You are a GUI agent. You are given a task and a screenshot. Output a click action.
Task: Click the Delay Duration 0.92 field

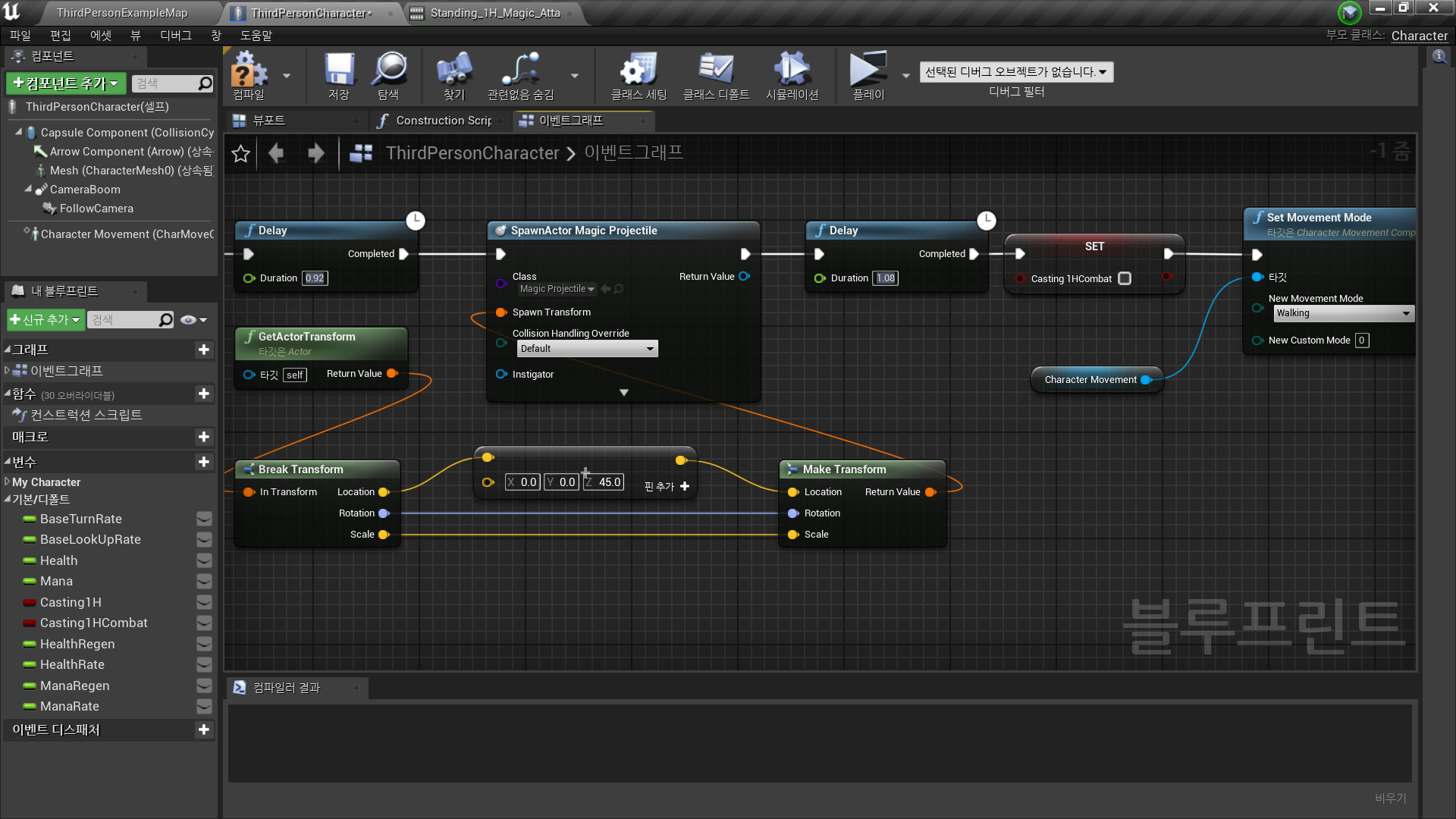click(x=315, y=278)
